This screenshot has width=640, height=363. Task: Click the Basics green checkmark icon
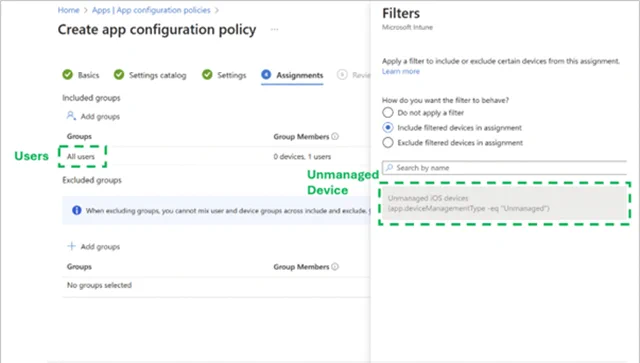[x=68, y=75]
